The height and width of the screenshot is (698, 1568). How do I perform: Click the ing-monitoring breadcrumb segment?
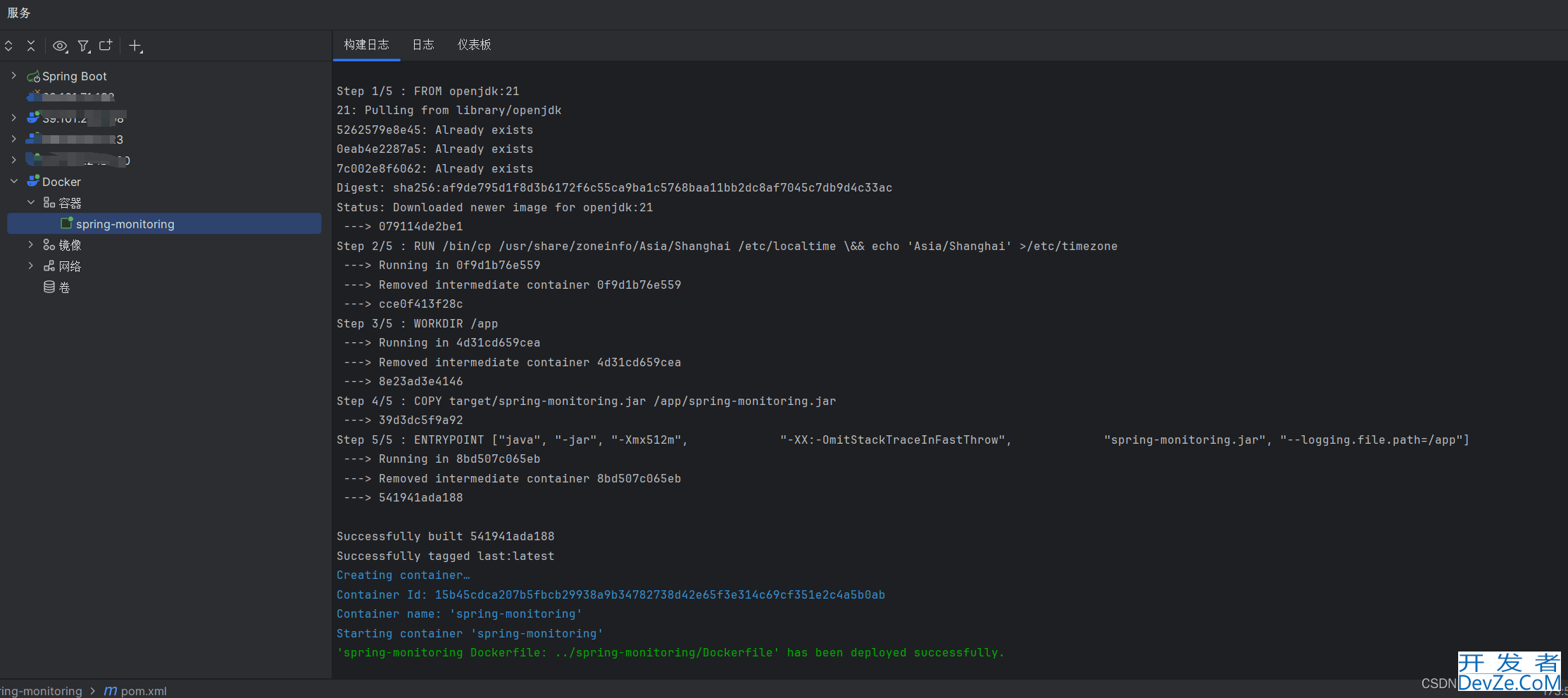point(41,691)
